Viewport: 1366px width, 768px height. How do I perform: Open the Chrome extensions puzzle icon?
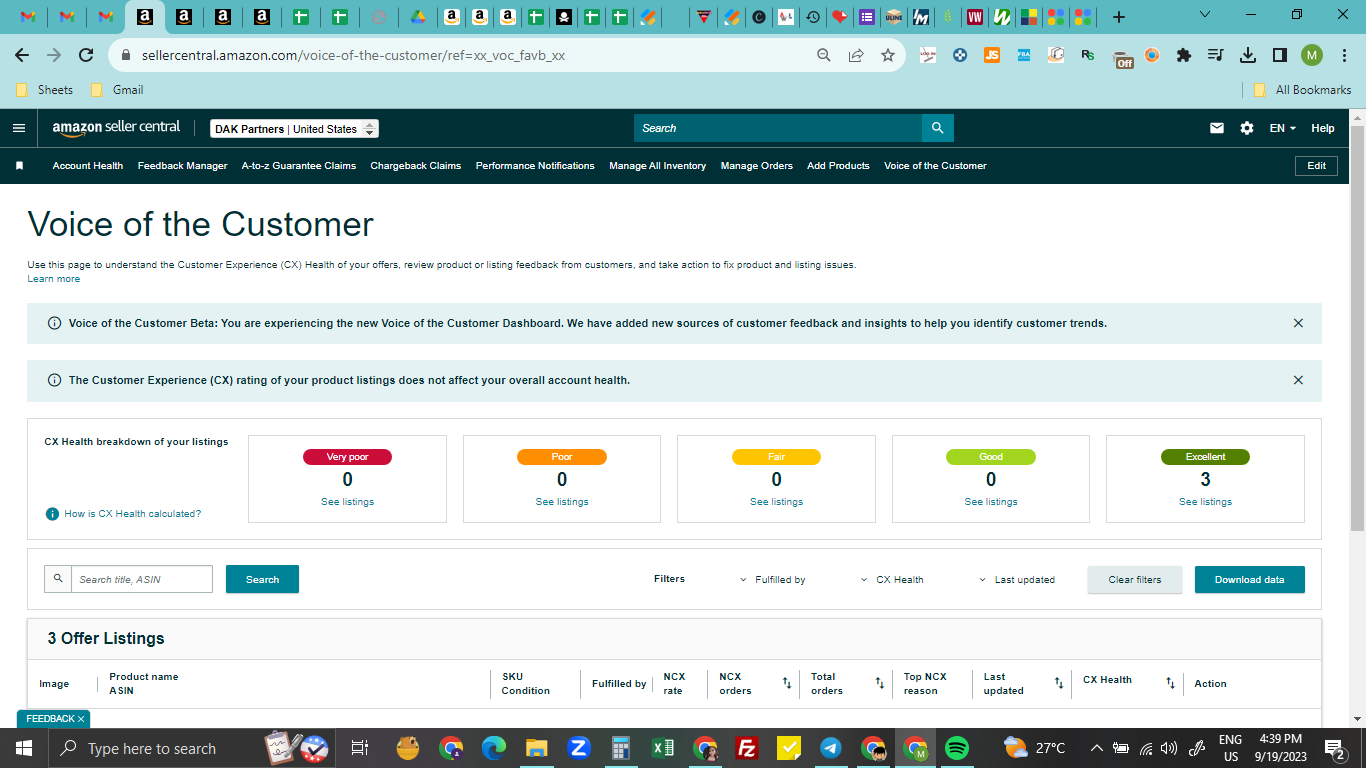pos(1184,55)
